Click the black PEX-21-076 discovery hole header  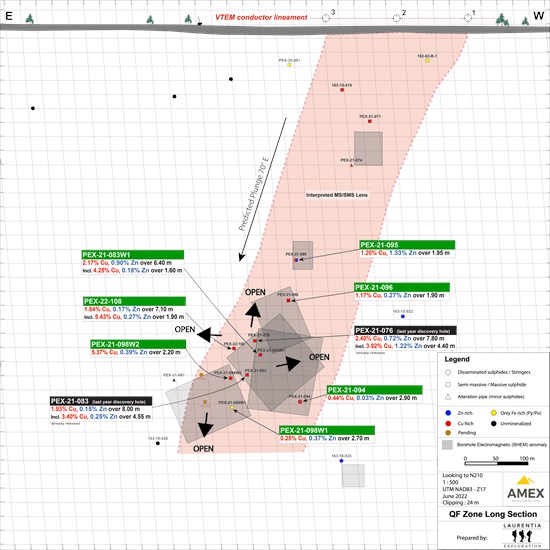click(405, 330)
